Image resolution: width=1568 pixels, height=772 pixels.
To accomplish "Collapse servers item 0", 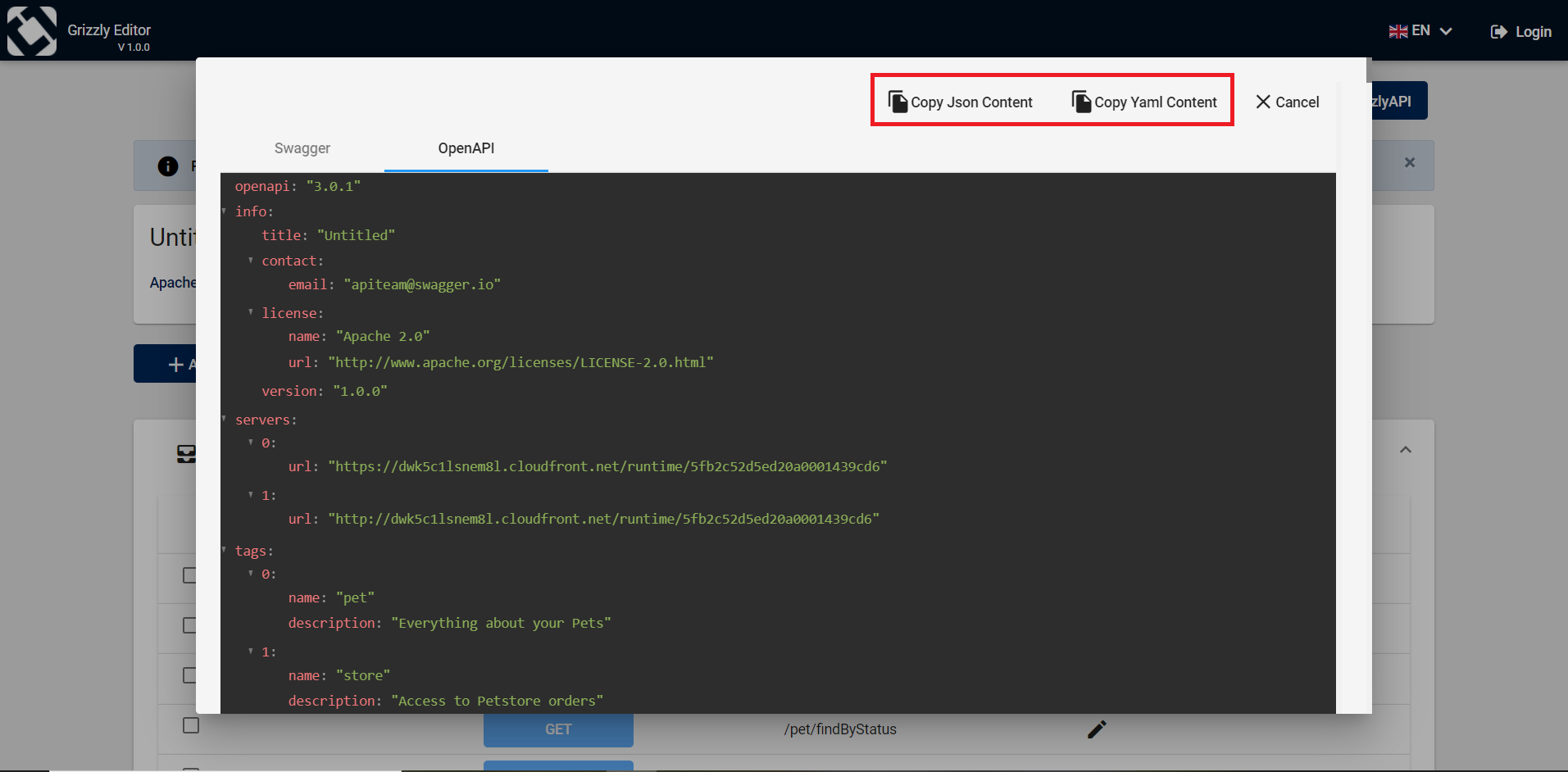I will [x=251, y=442].
